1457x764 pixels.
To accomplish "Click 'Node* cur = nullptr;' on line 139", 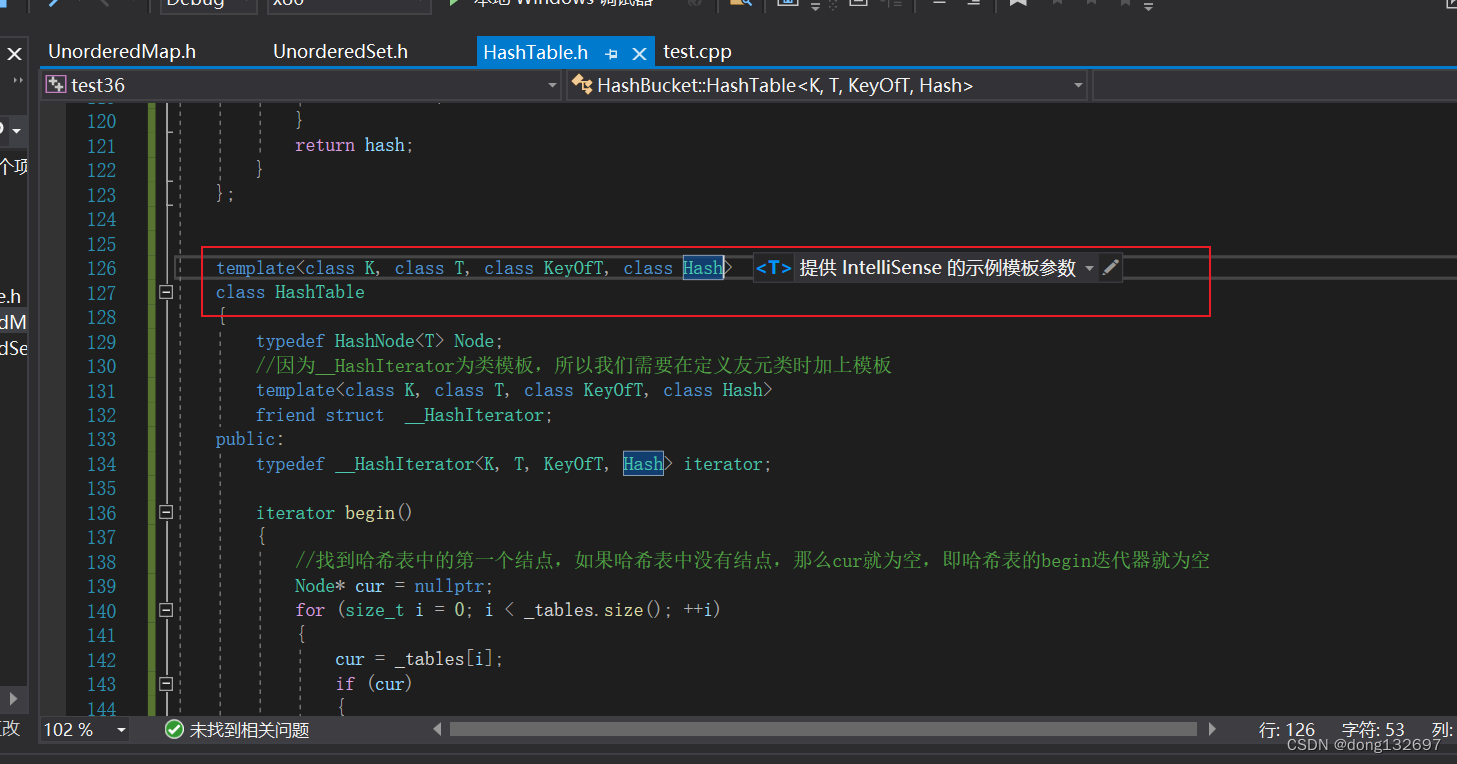I will [394, 586].
